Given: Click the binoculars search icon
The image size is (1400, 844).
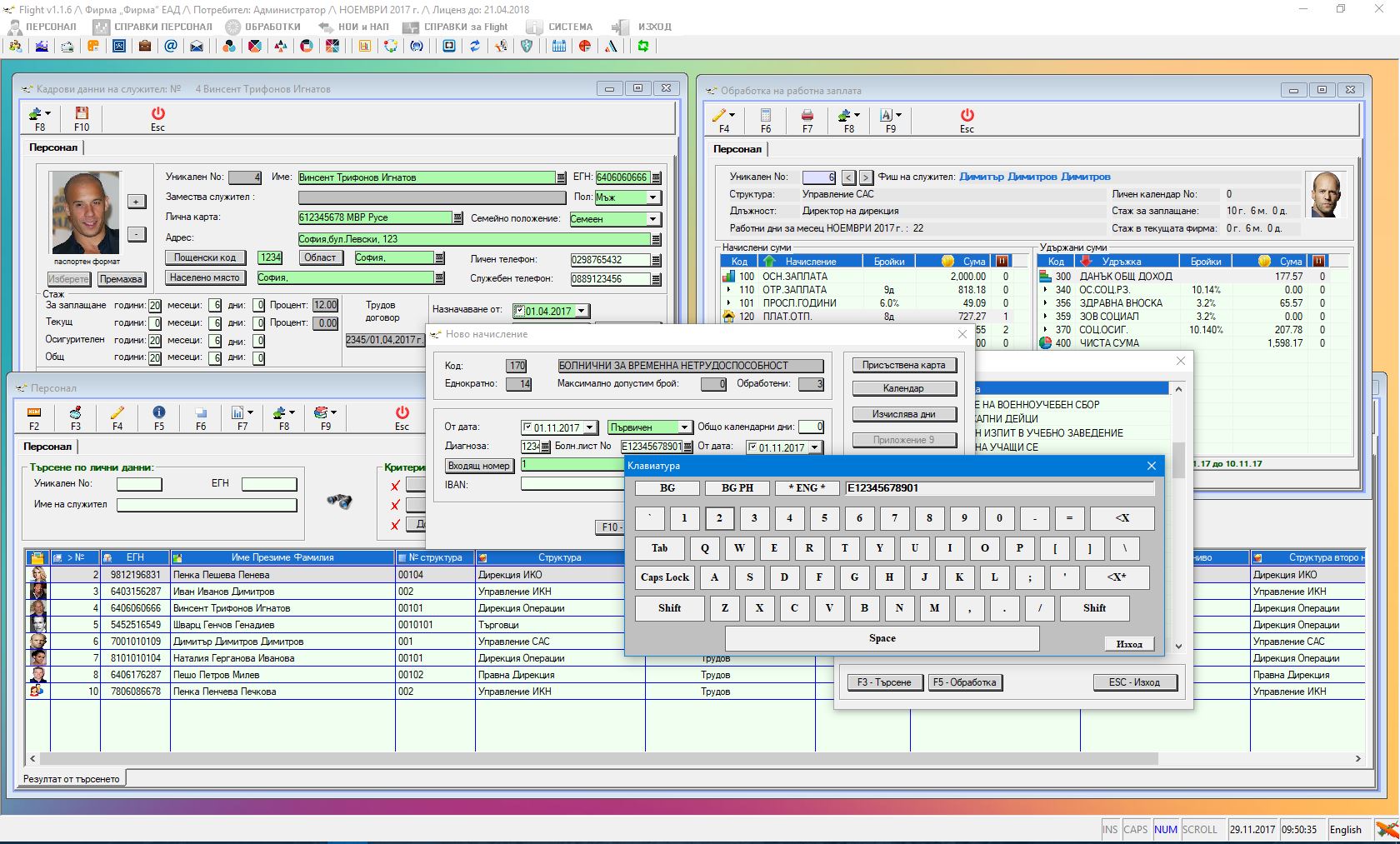Looking at the screenshot, I should click(339, 501).
